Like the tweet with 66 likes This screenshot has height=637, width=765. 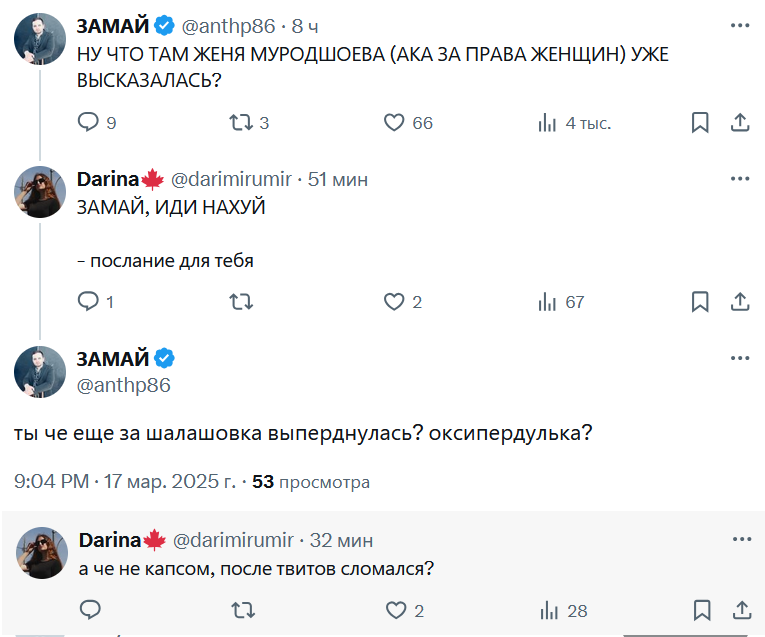pyautogui.click(x=394, y=123)
